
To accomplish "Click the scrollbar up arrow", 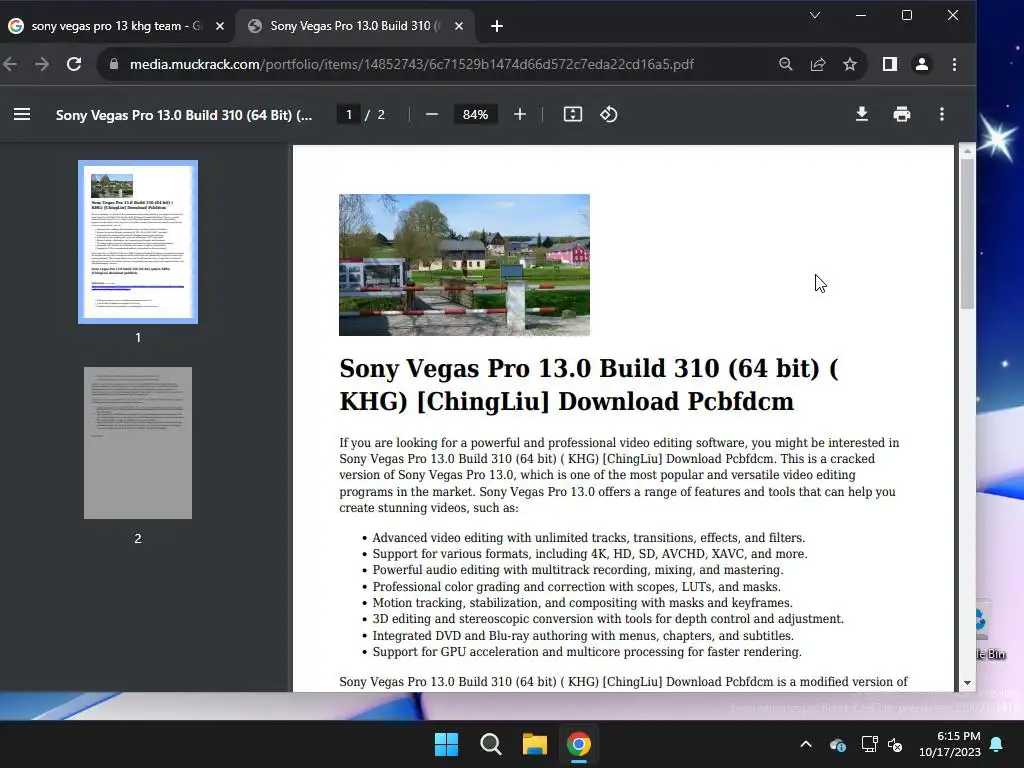I will 967,152.
